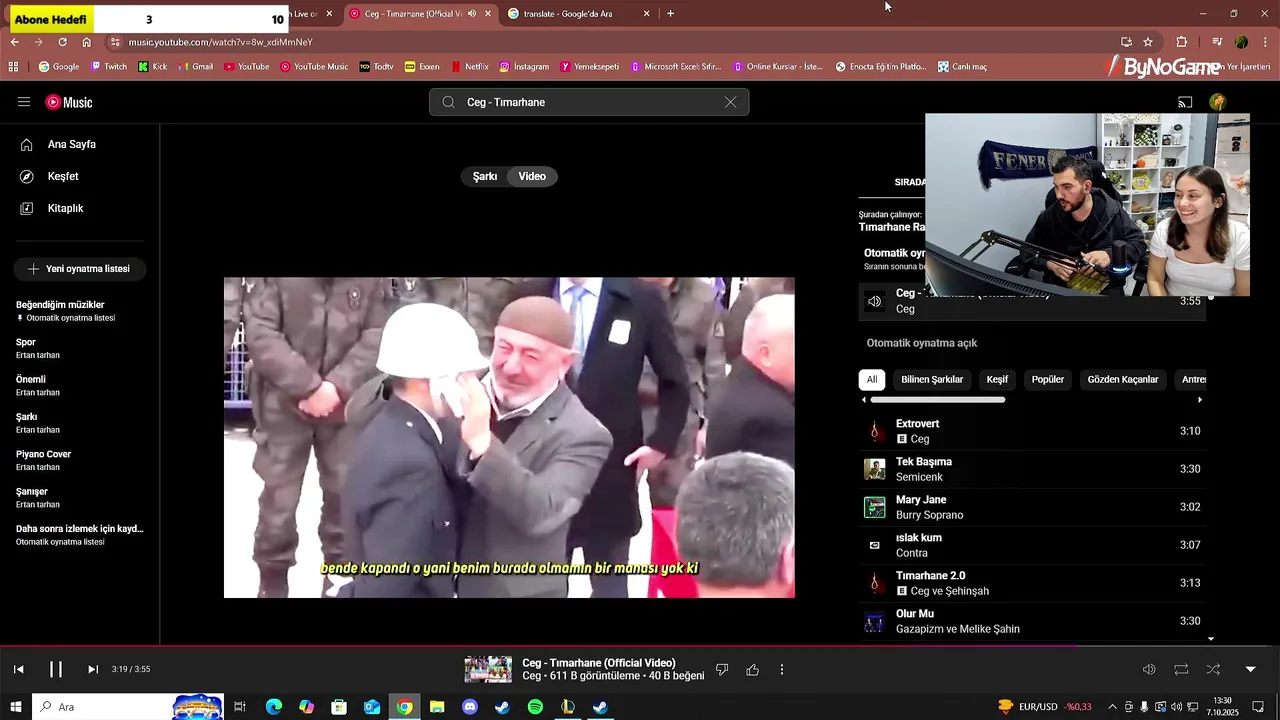
Task: Play ıslak kum by Contra
Action: pyautogui.click(x=1032, y=545)
